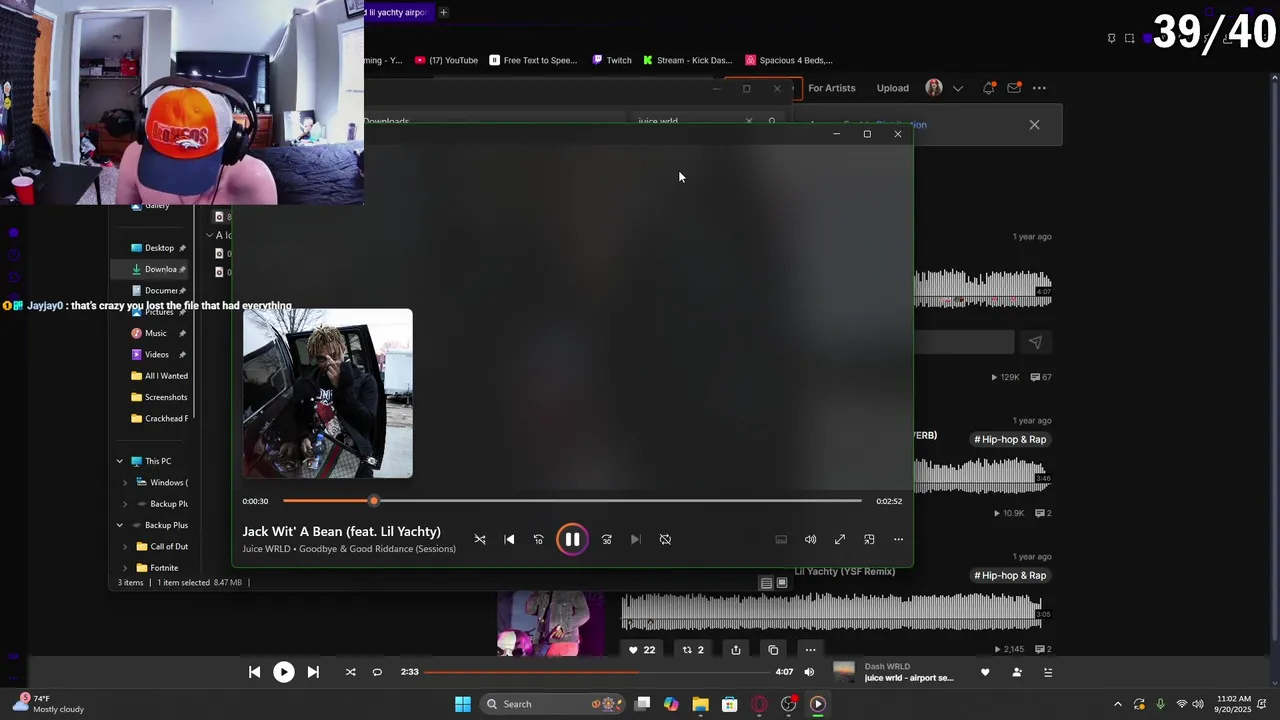Seek on the SoundCloud bottom progress bar
The image size is (1280, 720).
(x=596, y=672)
